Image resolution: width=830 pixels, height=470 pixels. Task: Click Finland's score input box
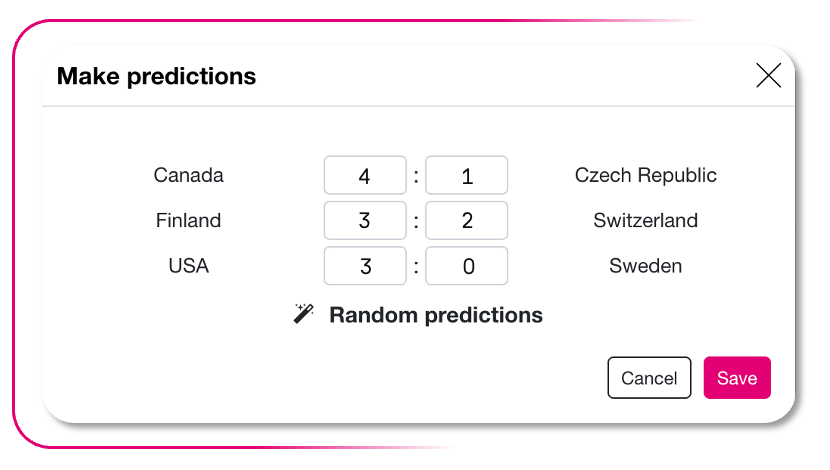tap(365, 221)
